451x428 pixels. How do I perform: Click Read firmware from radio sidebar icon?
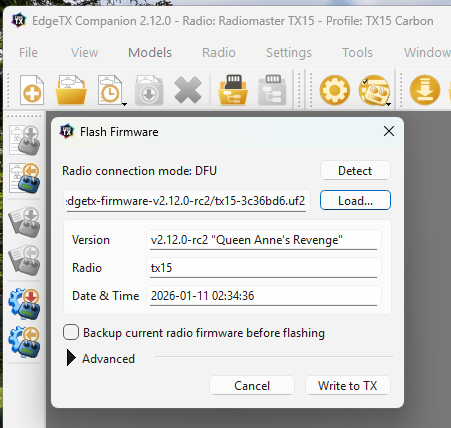(24, 342)
